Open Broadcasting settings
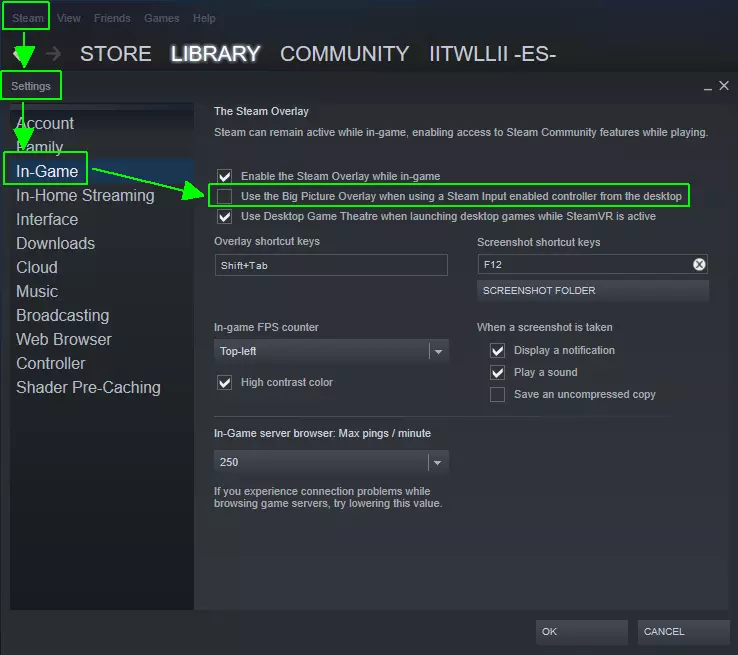738x655 pixels. coord(63,315)
